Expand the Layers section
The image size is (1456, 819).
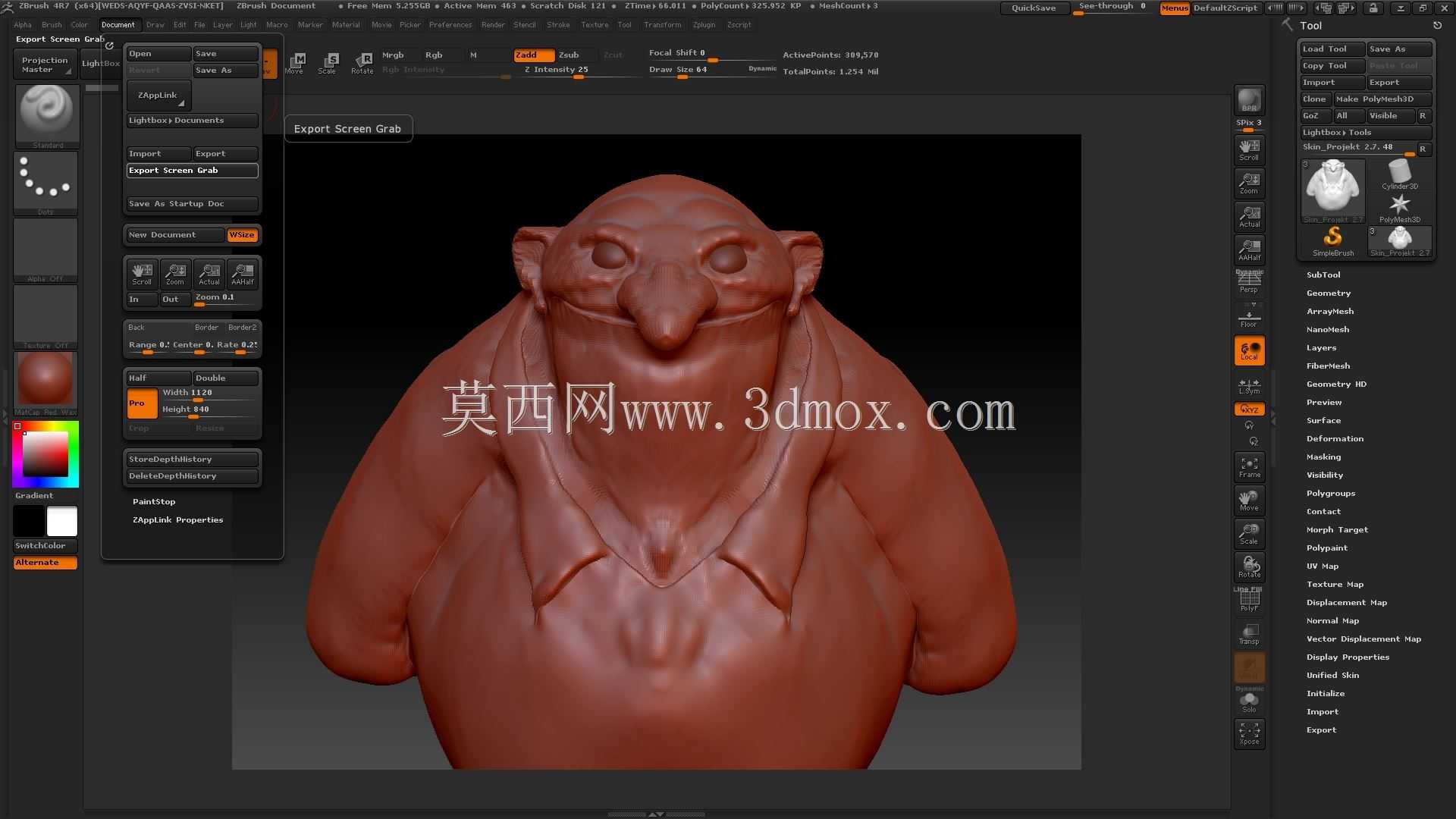coord(1321,347)
